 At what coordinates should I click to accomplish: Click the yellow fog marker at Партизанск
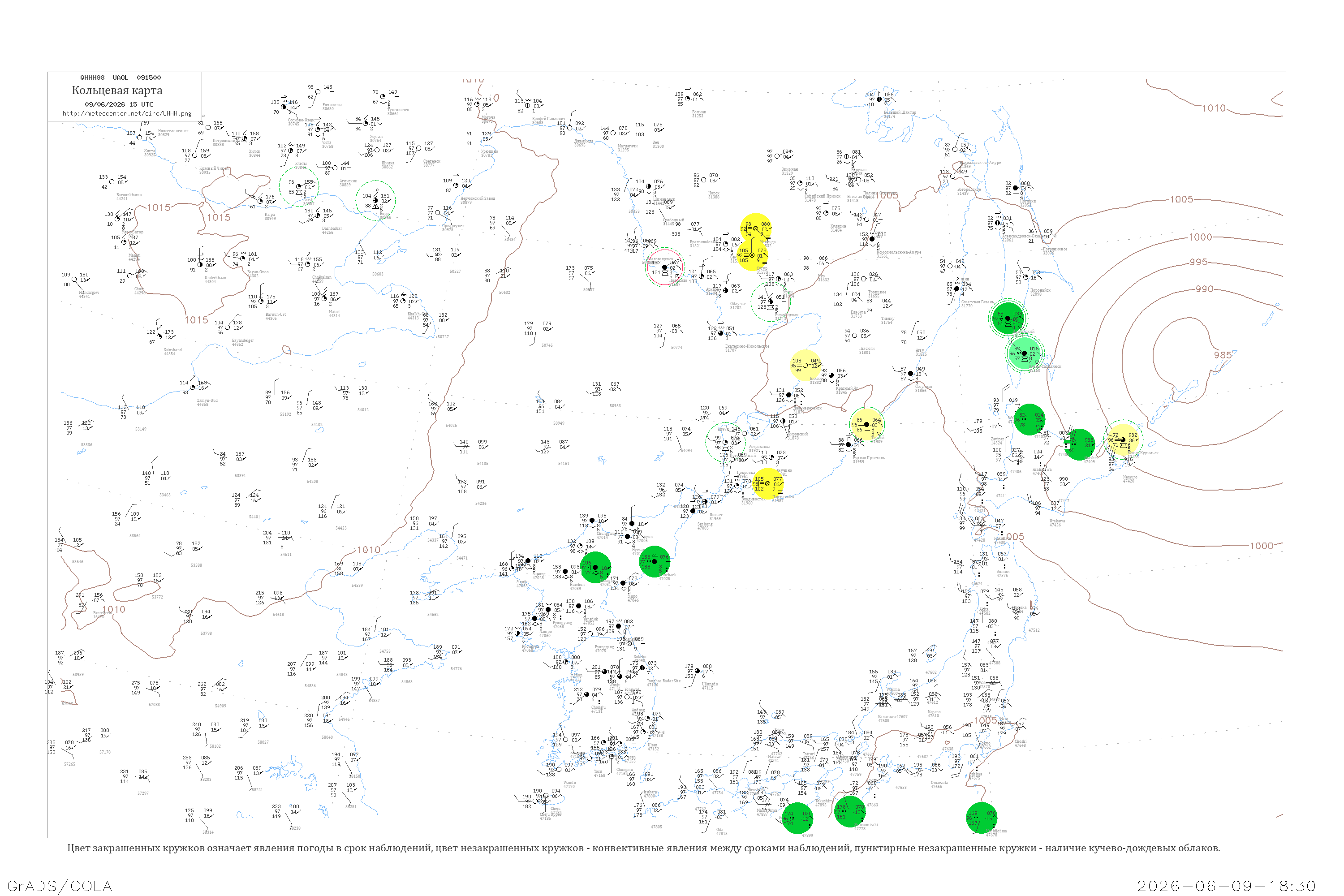tap(767, 484)
